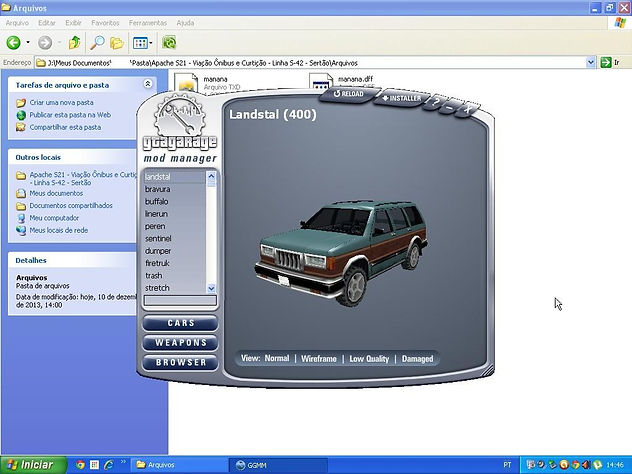Image resolution: width=632 pixels, height=474 pixels.
Task: Select dumper in the vehicle list
Action: click(x=175, y=251)
